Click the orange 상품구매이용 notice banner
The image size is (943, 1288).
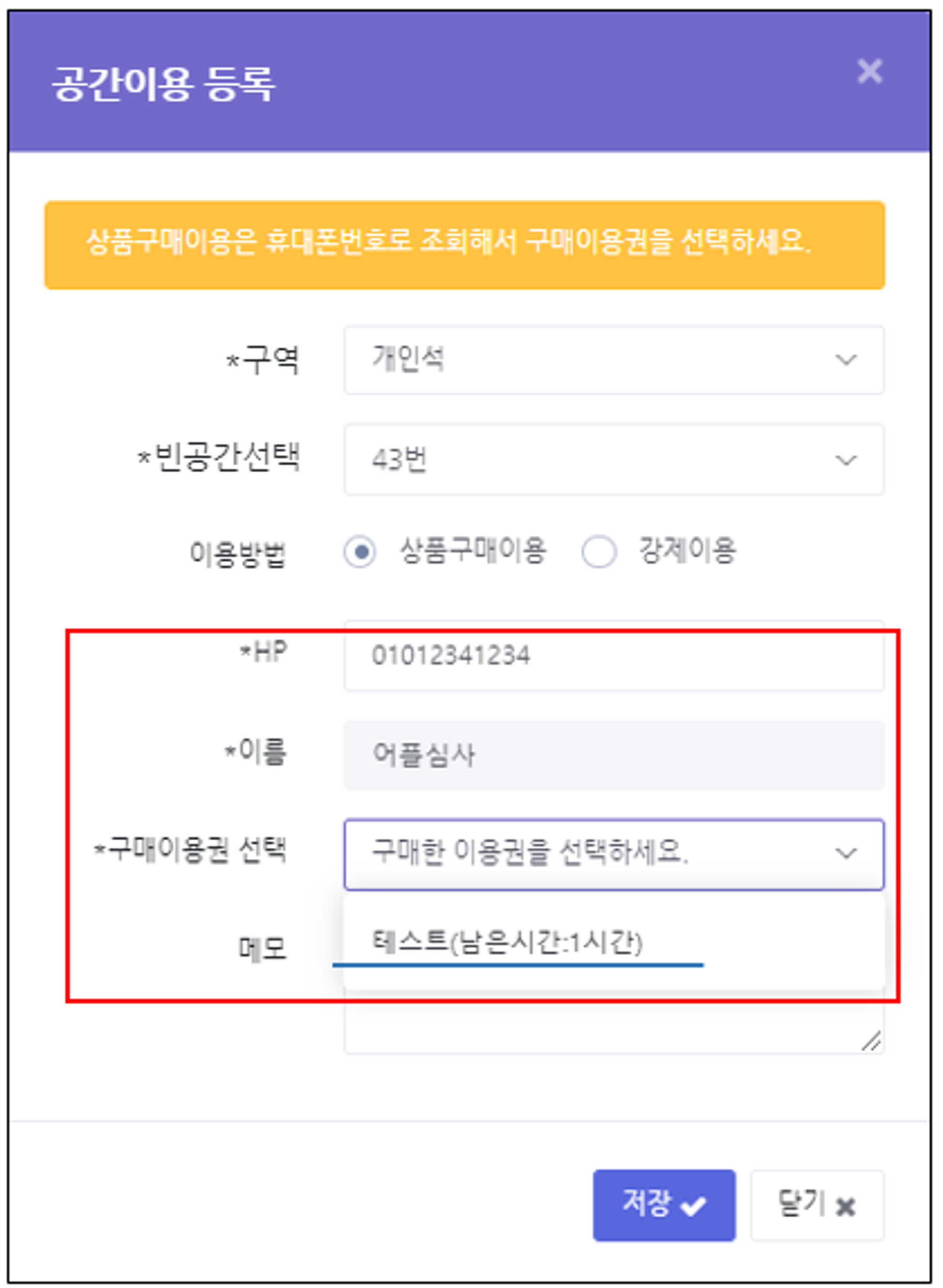[464, 245]
